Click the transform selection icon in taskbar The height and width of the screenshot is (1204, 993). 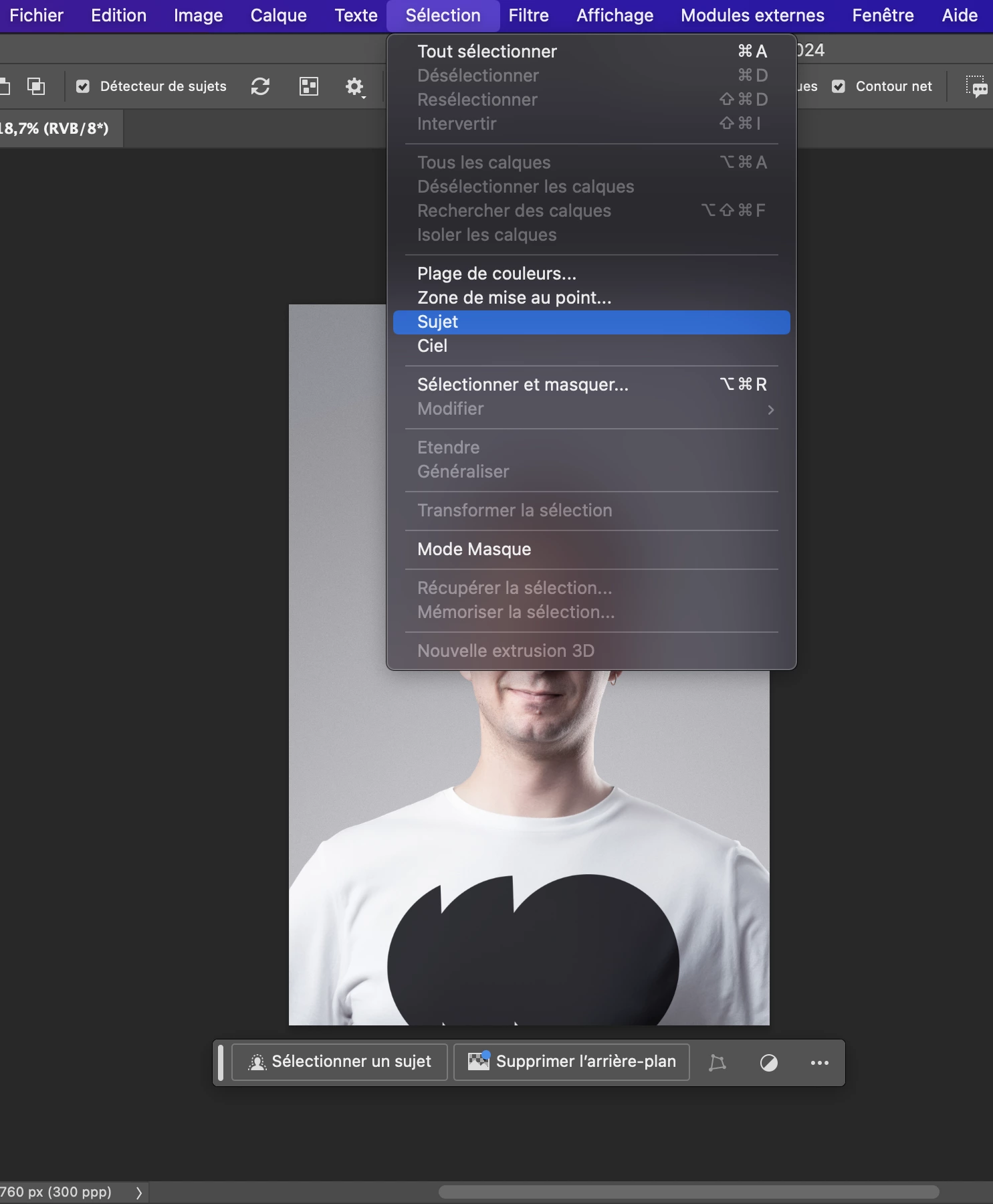(x=717, y=1062)
